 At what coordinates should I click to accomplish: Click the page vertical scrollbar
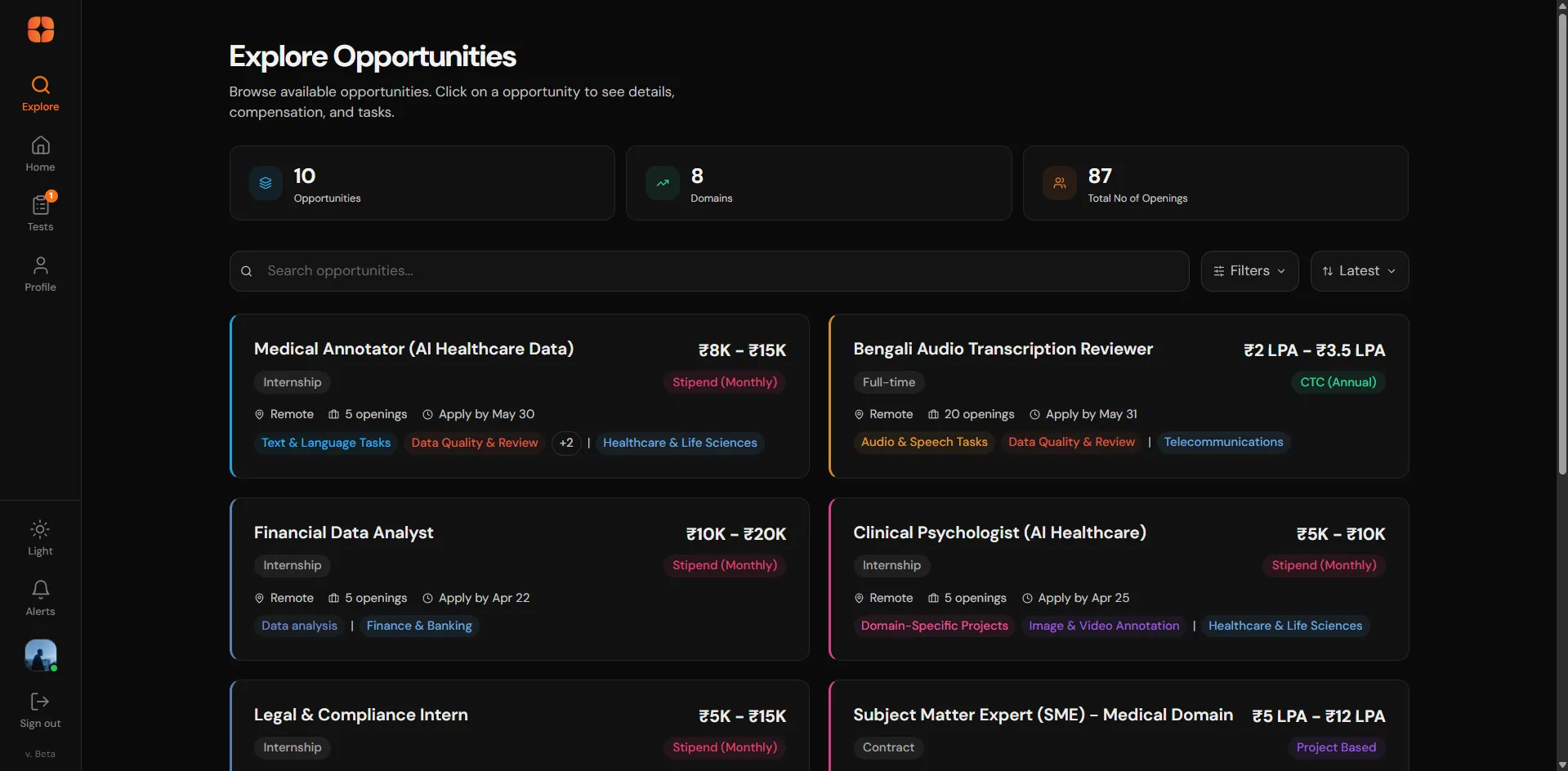(1561, 245)
